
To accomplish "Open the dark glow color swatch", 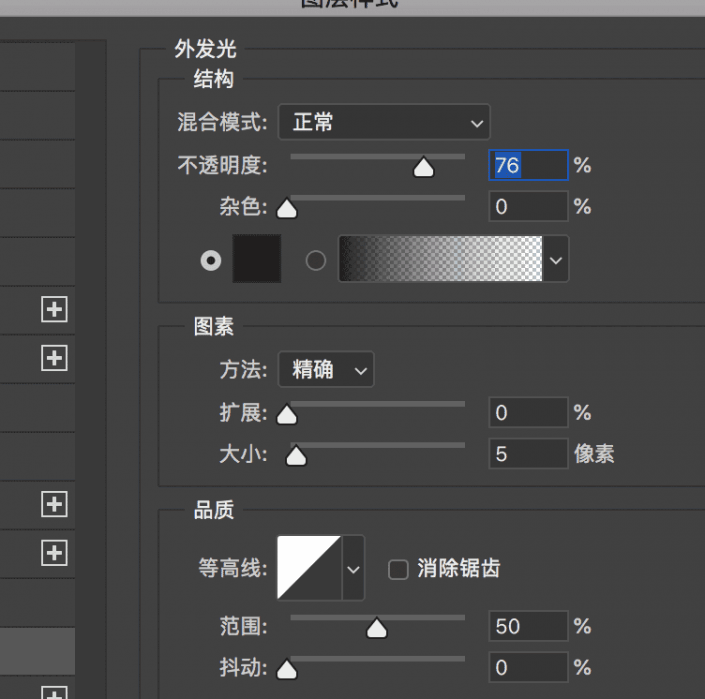I will click(x=257, y=258).
